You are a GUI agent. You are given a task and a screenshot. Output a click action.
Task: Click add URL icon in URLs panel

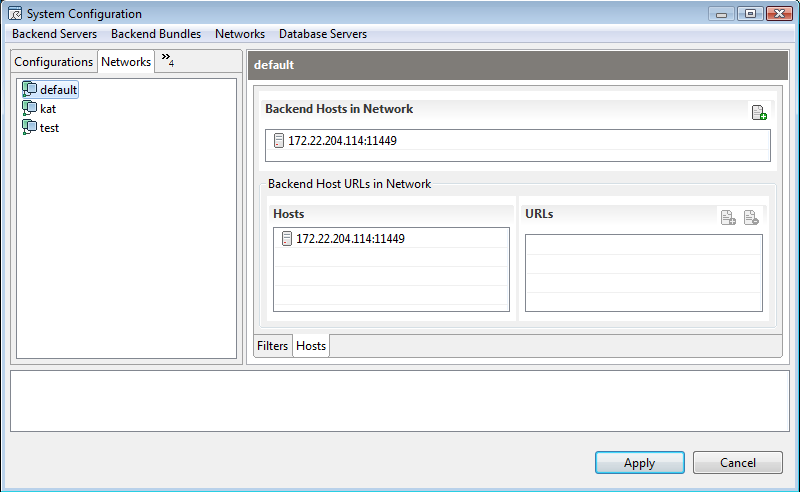point(728,217)
